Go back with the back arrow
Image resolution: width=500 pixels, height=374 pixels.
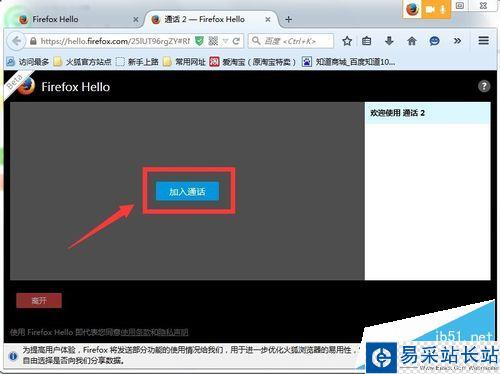pos(16,41)
